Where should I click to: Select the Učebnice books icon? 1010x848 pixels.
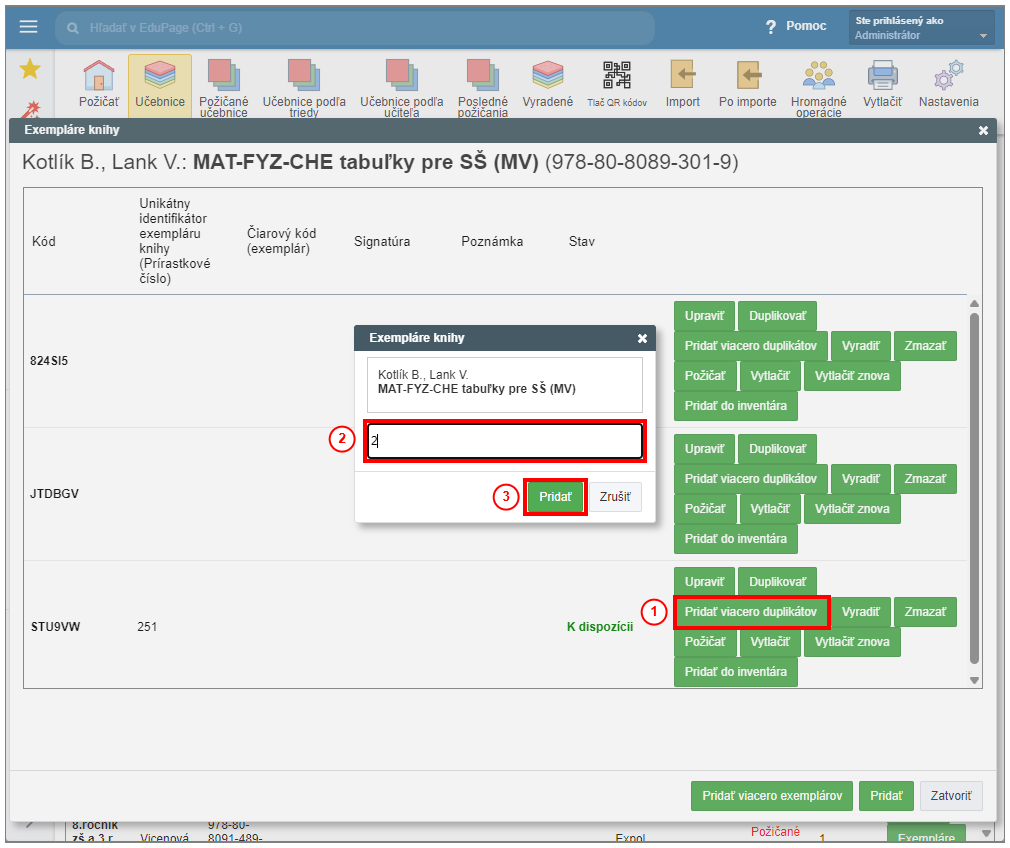[x=160, y=76]
